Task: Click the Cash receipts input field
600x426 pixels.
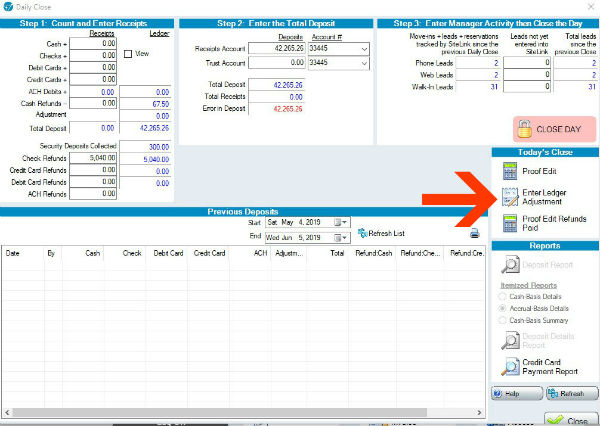Action: (93, 44)
